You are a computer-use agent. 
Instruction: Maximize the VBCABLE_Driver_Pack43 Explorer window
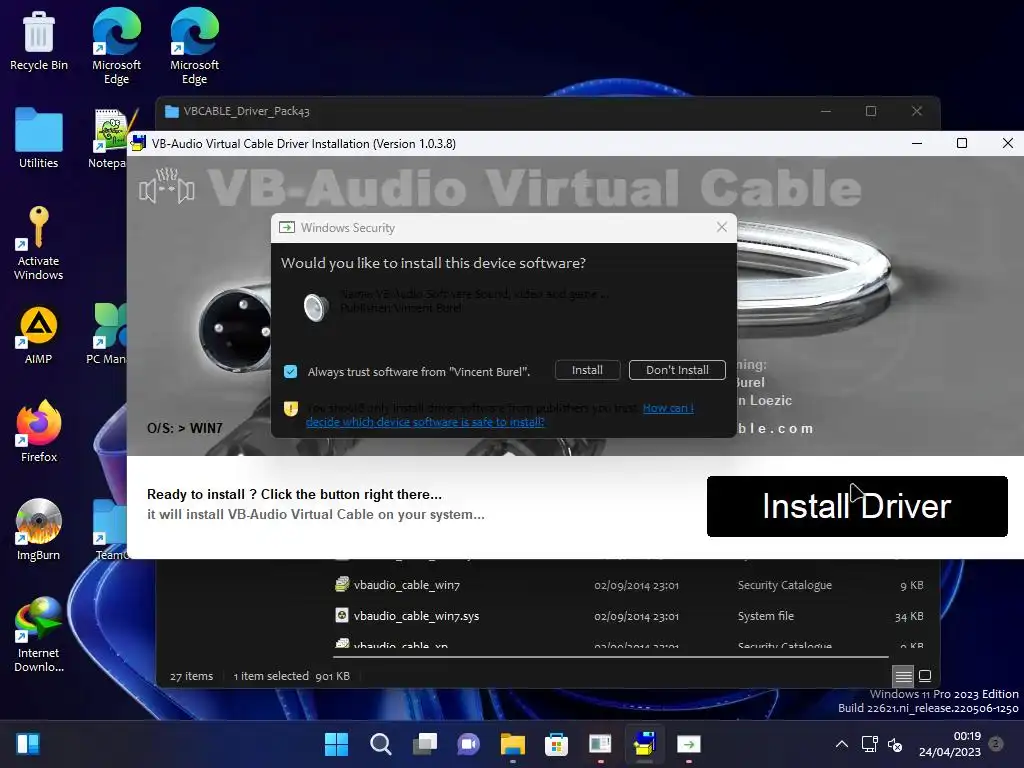(871, 111)
